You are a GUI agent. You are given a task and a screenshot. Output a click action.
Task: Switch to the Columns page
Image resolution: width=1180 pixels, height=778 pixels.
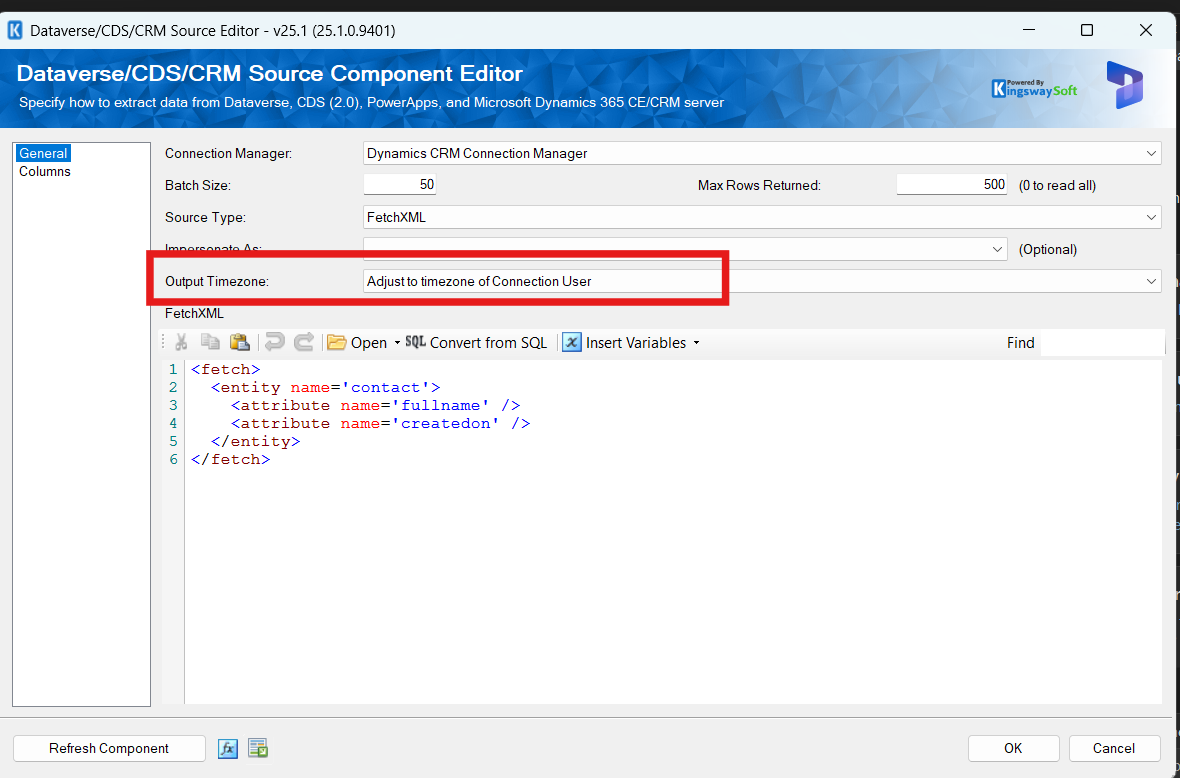coord(44,172)
